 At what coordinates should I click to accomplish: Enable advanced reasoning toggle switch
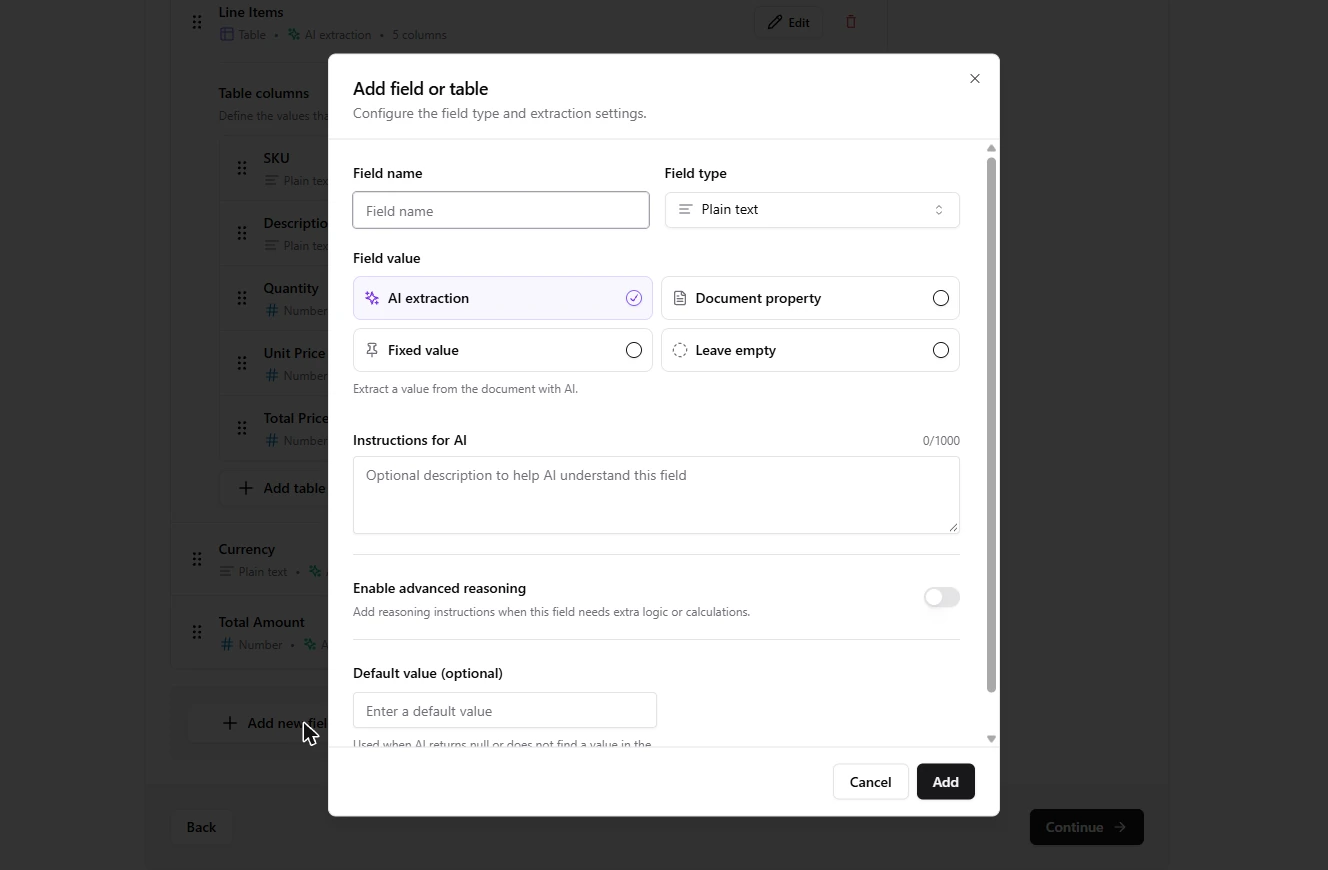(942, 597)
